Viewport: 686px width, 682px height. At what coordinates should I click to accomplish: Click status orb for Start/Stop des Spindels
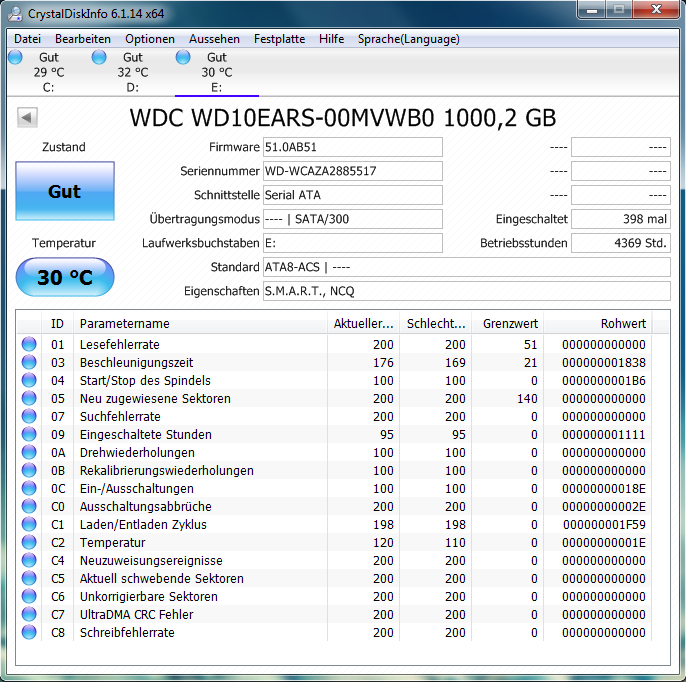tap(29, 380)
